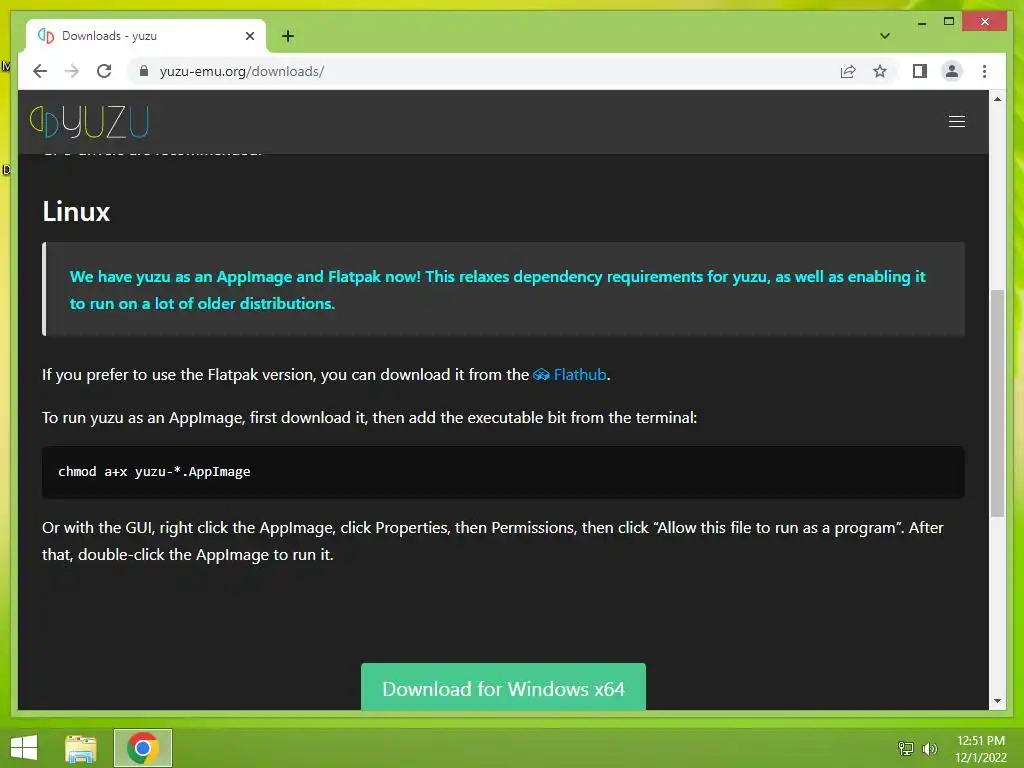Image resolution: width=1024 pixels, height=768 pixels.
Task: Open the Windows Start menu
Action: [x=24, y=748]
